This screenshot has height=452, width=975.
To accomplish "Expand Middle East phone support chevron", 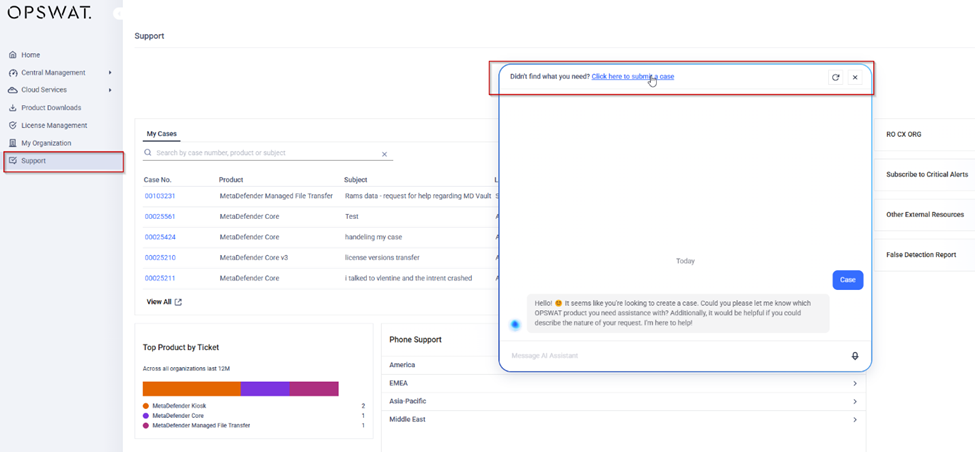I will point(855,420).
